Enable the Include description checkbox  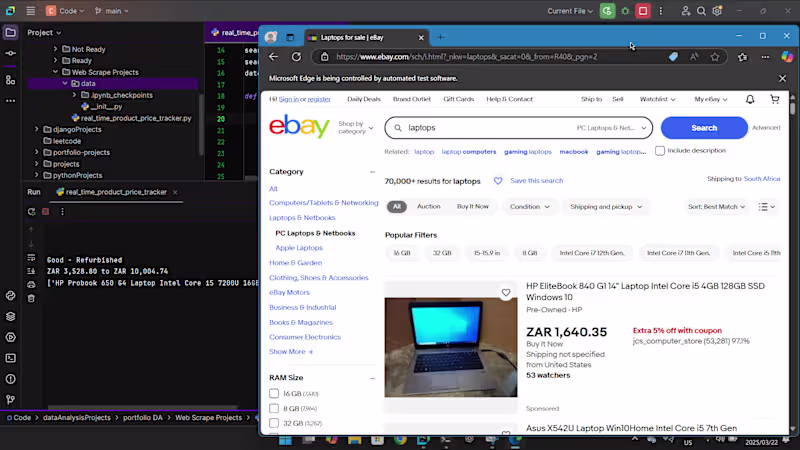[660, 151]
